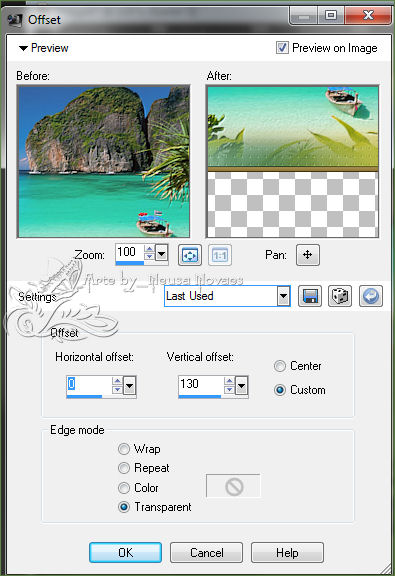Click the OK button
This screenshot has width=395, height=576.
[125, 552]
